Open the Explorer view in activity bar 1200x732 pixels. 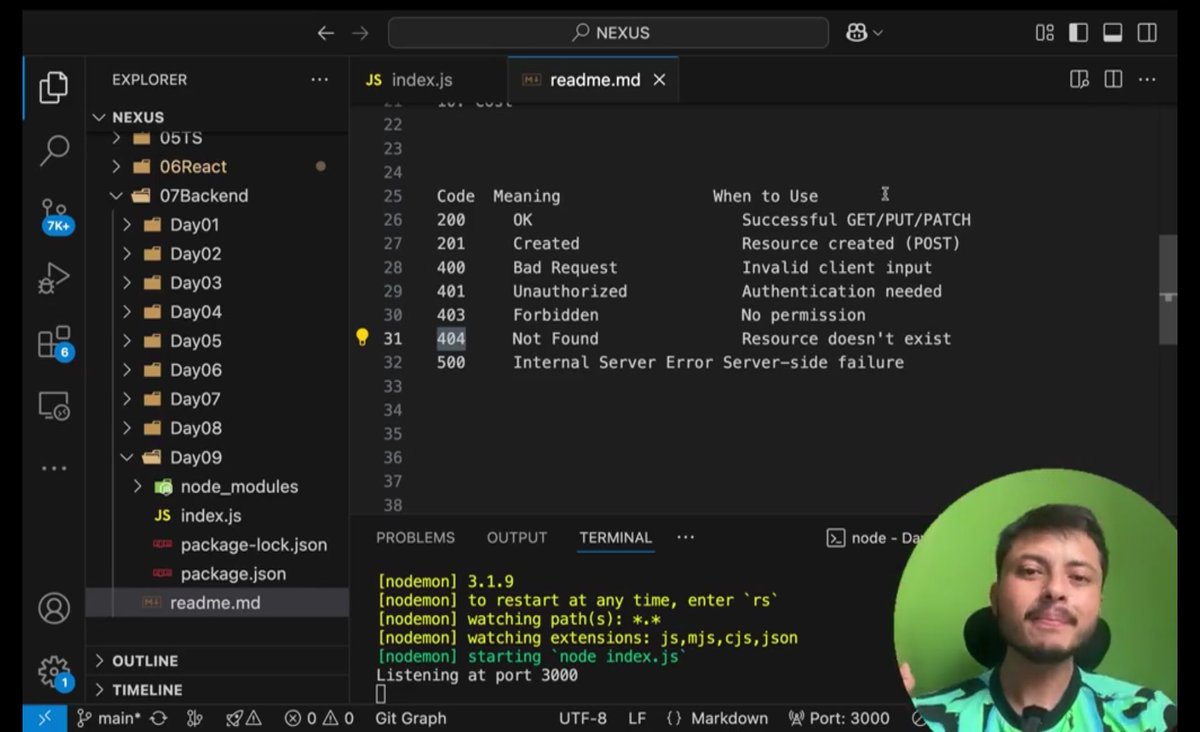coord(54,88)
